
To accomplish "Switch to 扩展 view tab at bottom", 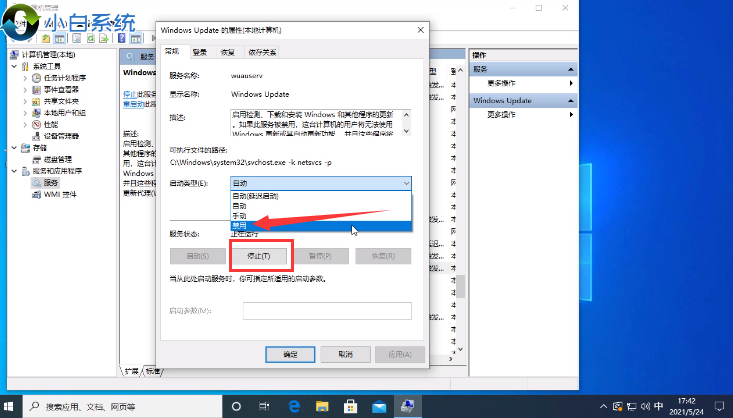I will click(131, 371).
